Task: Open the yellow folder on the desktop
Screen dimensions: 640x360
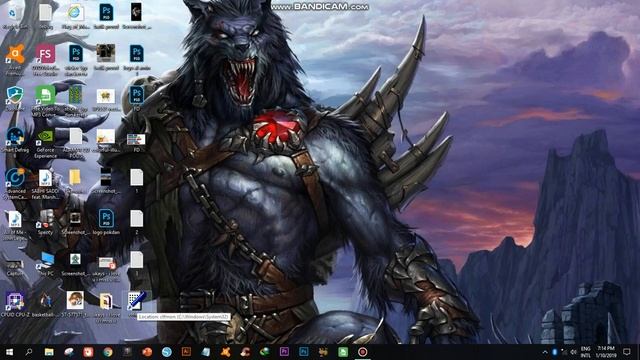Action: (75, 177)
